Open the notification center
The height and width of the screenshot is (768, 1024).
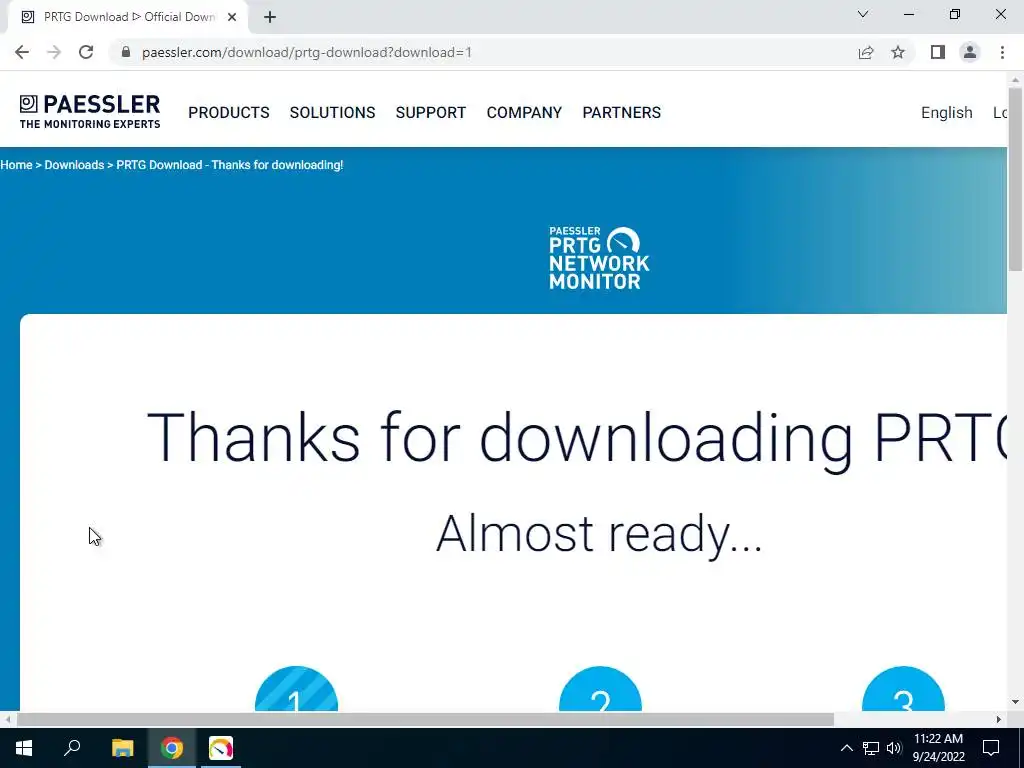(x=991, y=748)
